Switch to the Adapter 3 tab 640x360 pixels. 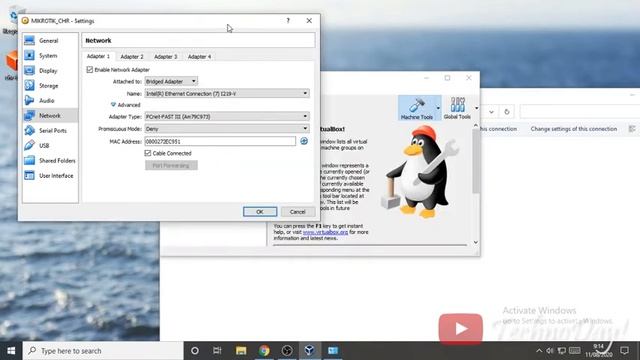(x=165, y=57)
